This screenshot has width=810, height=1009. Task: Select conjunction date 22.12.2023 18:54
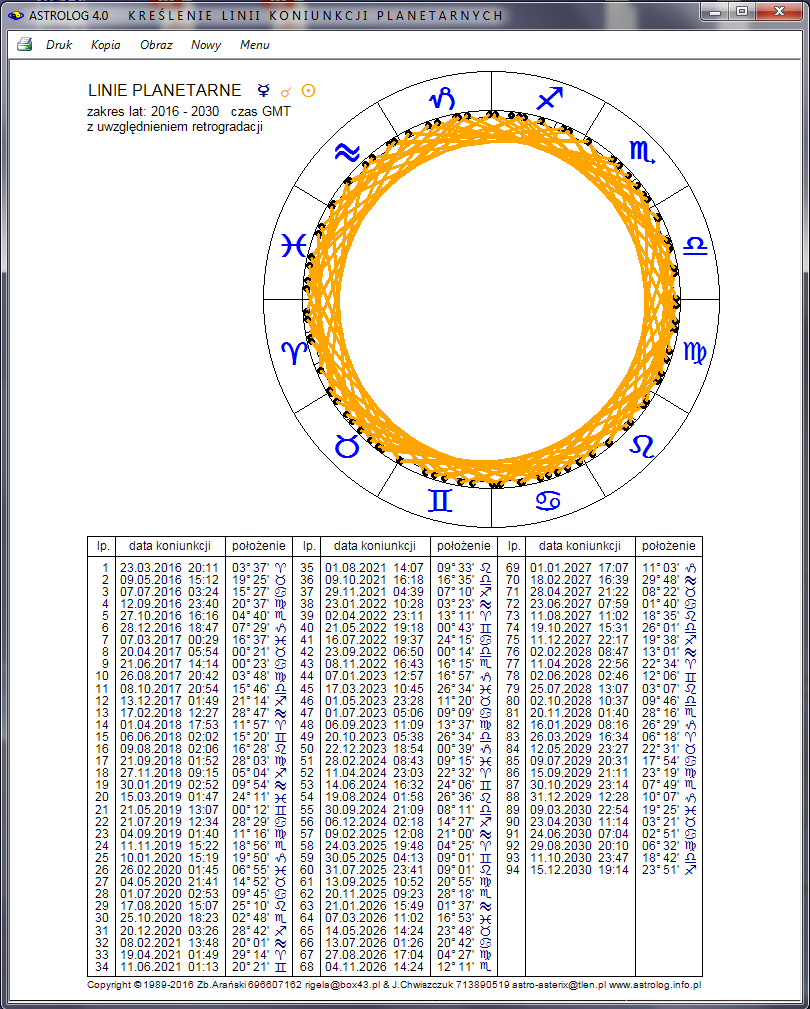(374, 749)
